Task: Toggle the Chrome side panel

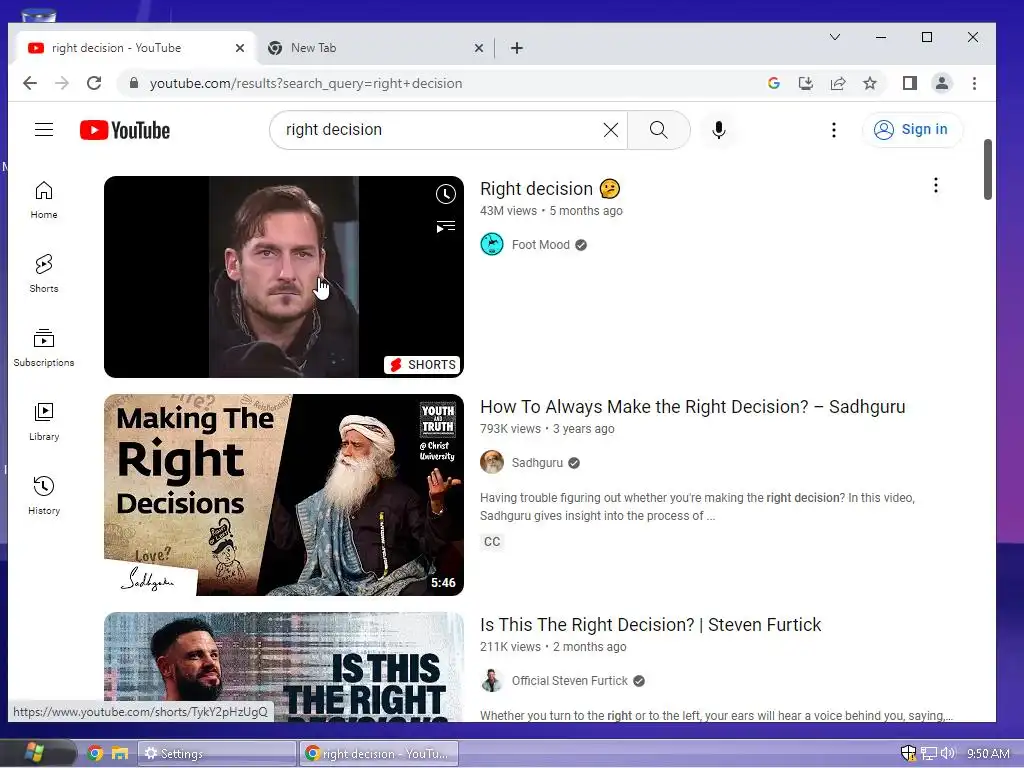Action: click(910, 83)
